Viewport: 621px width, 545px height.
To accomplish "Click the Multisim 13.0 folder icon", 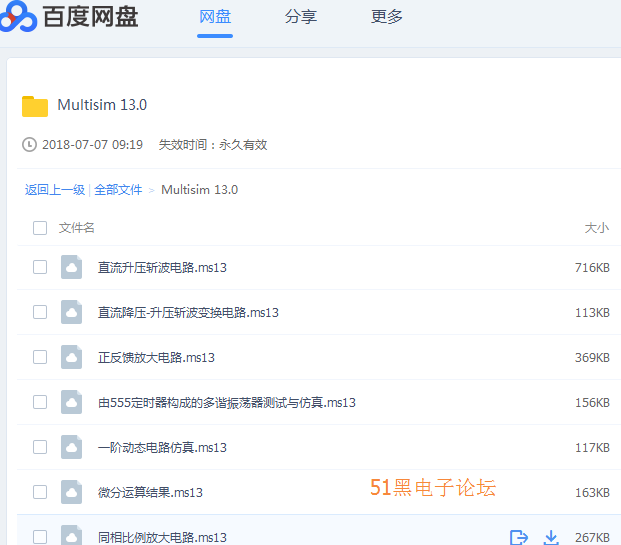I will pos(35,106).
